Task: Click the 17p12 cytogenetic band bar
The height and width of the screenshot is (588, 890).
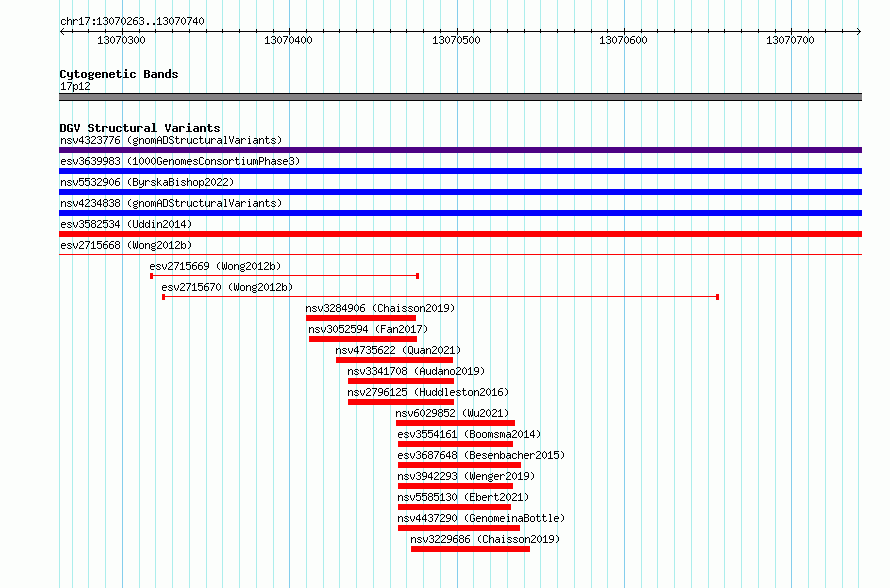Action: [x=460, y=97]
